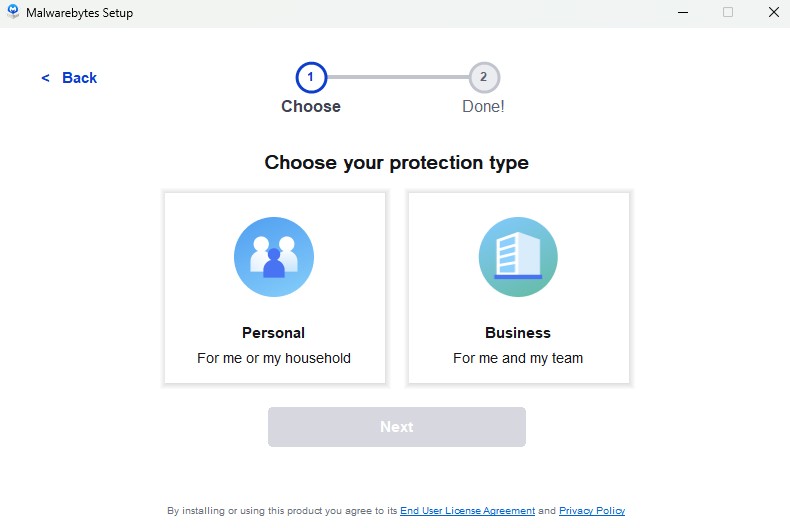The height and width of the screenshot is (528, 790).
Task: Click "For me and my team" text
Action: tap(518, 358)
